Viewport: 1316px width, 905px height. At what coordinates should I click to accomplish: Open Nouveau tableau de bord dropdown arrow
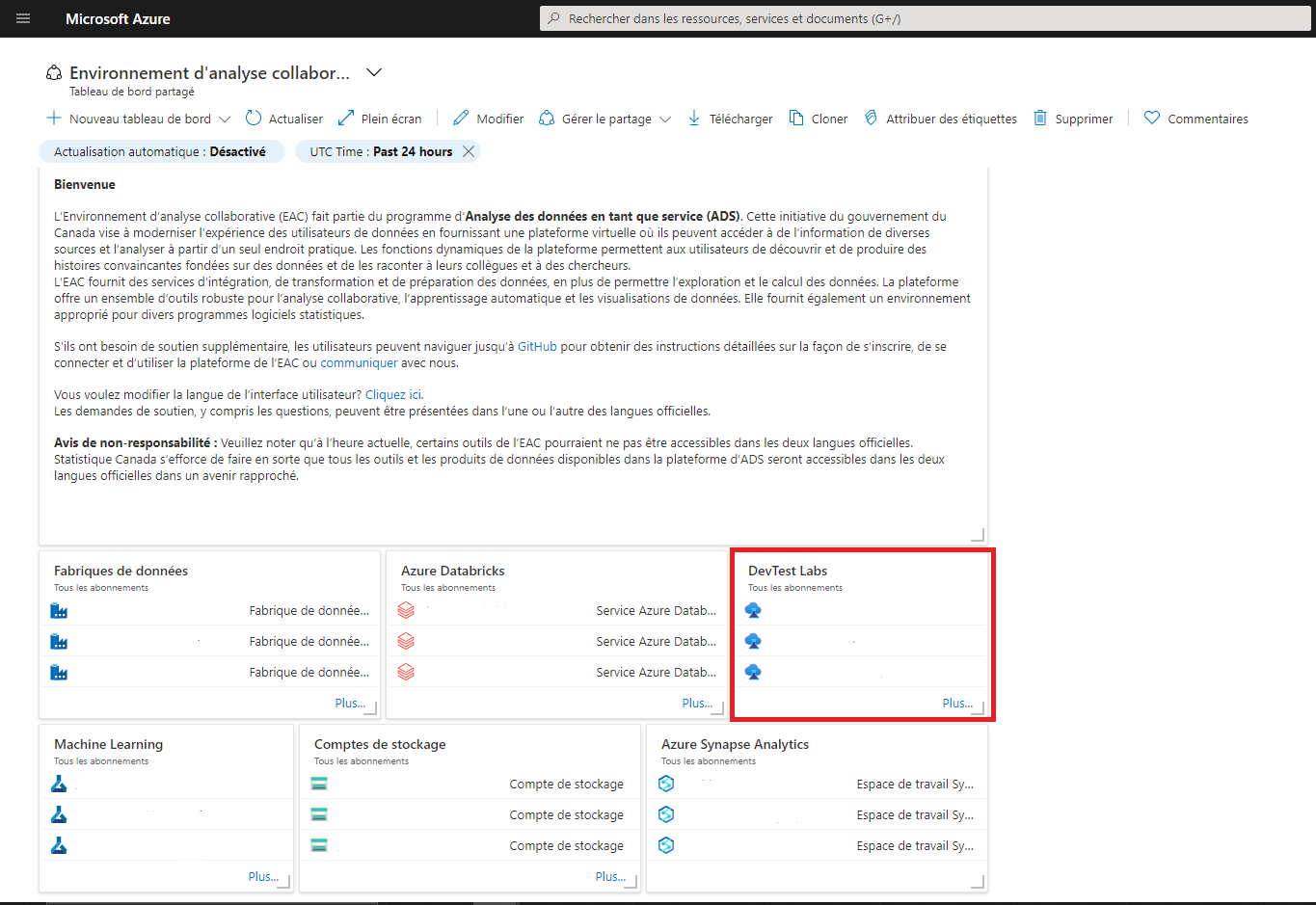225,120
